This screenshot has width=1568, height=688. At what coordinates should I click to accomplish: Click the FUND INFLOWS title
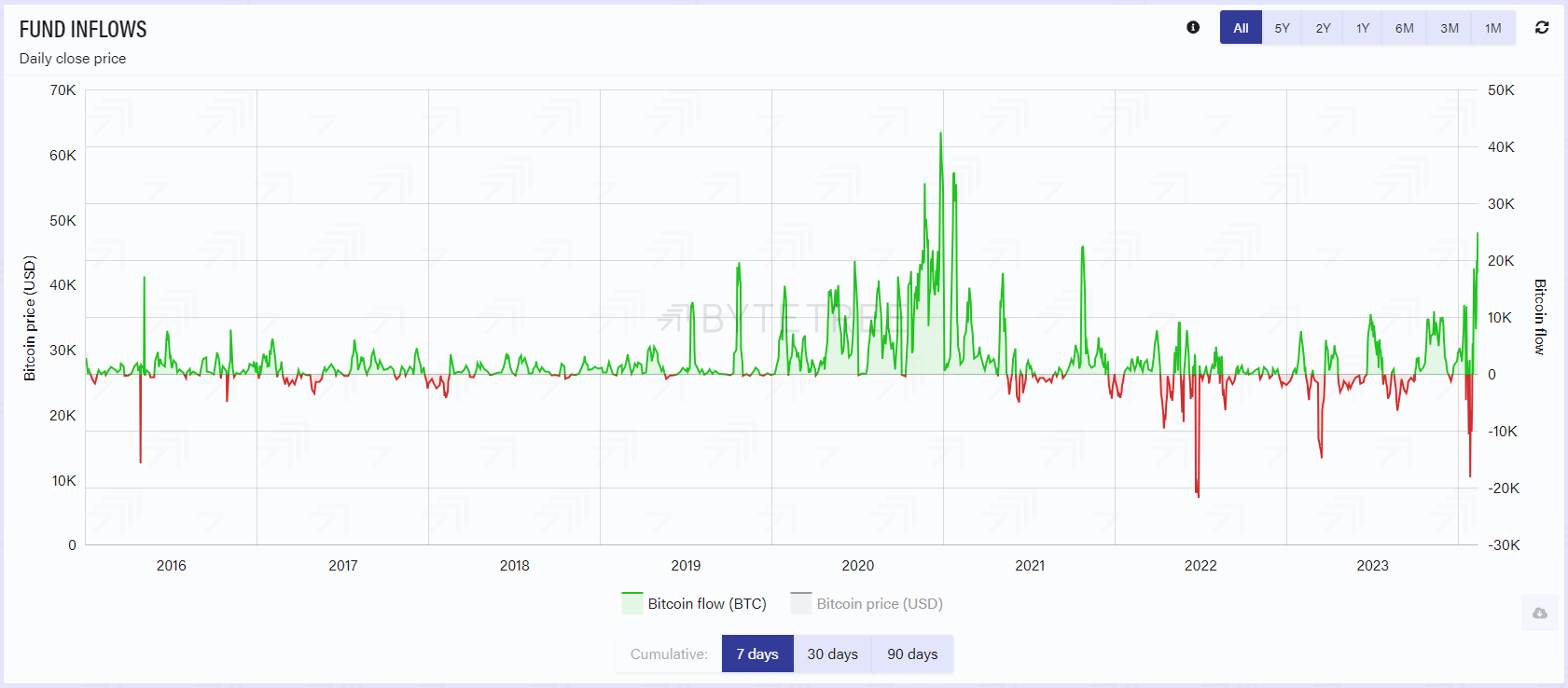click(x=83, y=29)
